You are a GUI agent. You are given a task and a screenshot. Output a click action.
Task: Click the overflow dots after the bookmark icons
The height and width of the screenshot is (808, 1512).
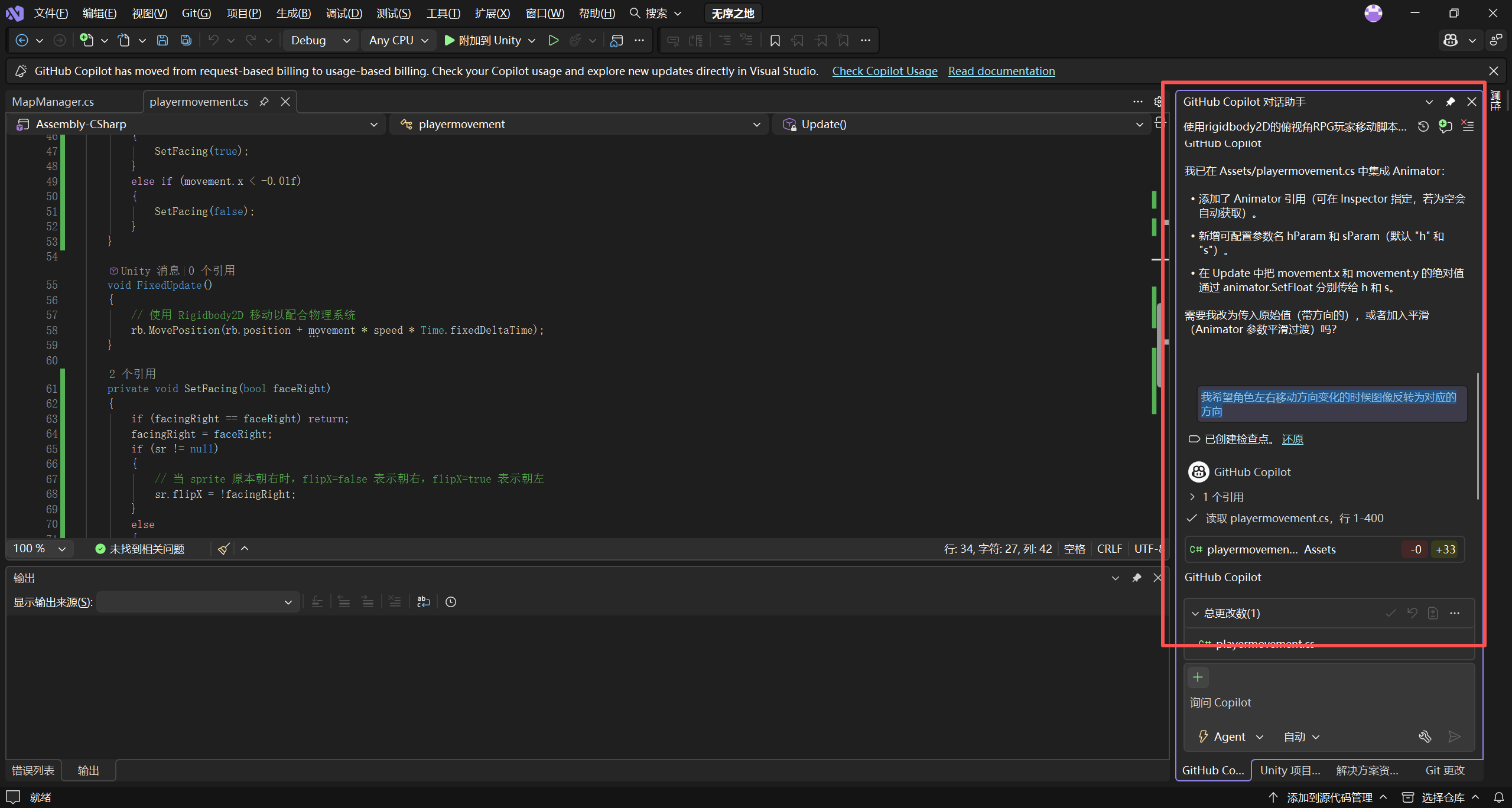[866, 40]
